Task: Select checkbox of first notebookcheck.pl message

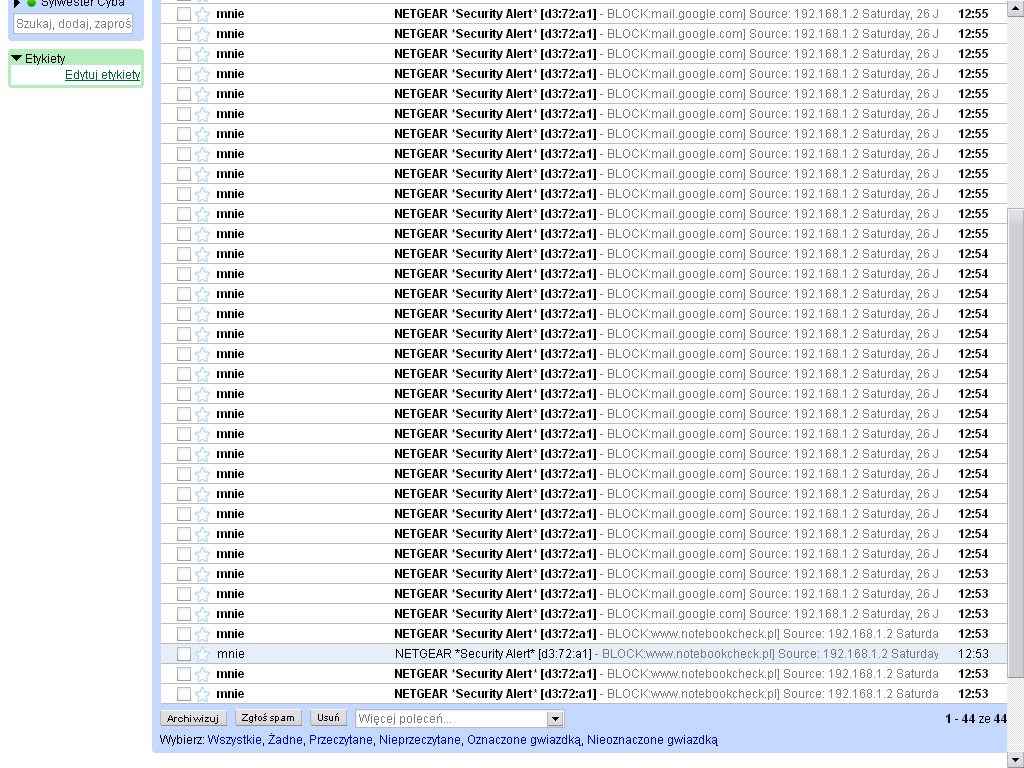Action: 184,633
